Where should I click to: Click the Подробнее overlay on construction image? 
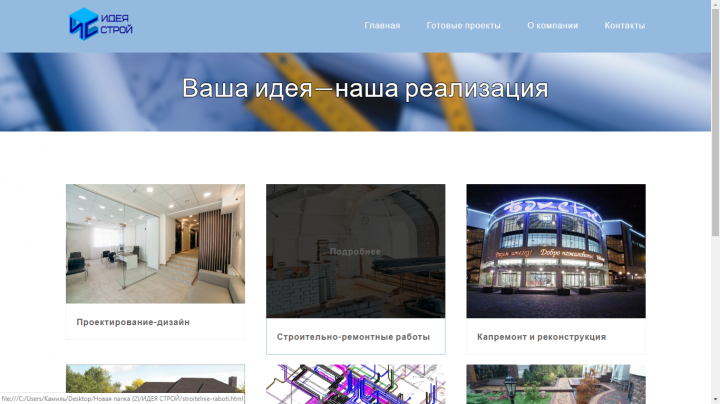355,252
